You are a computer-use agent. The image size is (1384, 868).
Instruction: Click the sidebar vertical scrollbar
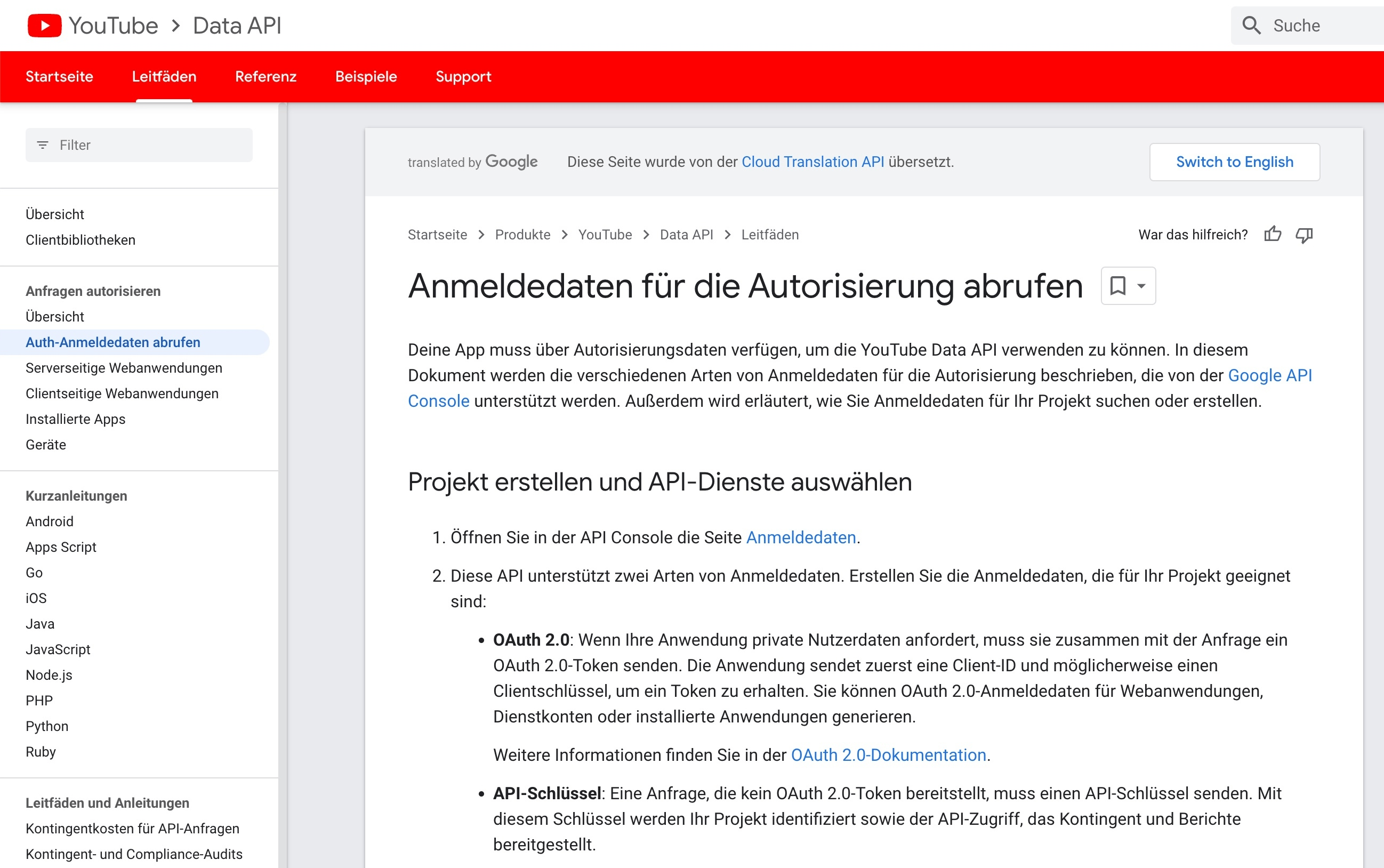click(x=283, y=485)
